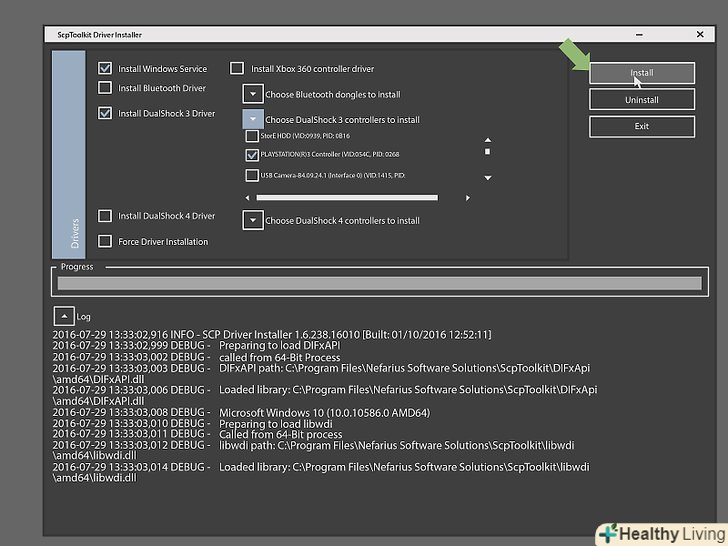Collapse Choose DualShock 3 controllers list
The image size is (728, 546).
coord(253,119)
